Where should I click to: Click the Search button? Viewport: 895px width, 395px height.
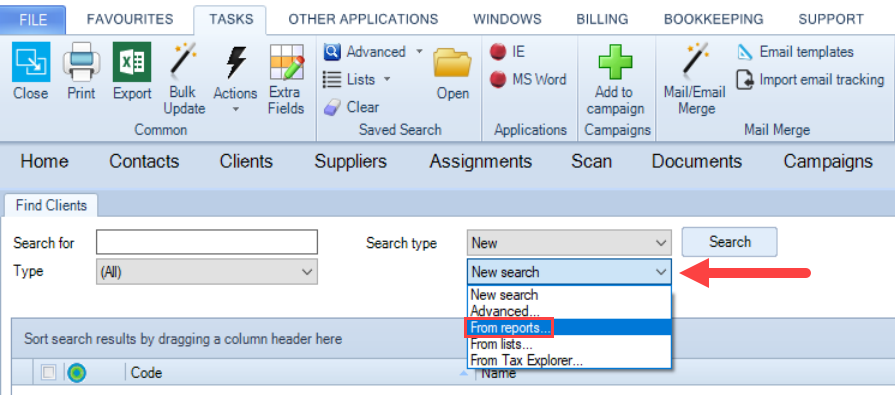(x=729, y=242)
